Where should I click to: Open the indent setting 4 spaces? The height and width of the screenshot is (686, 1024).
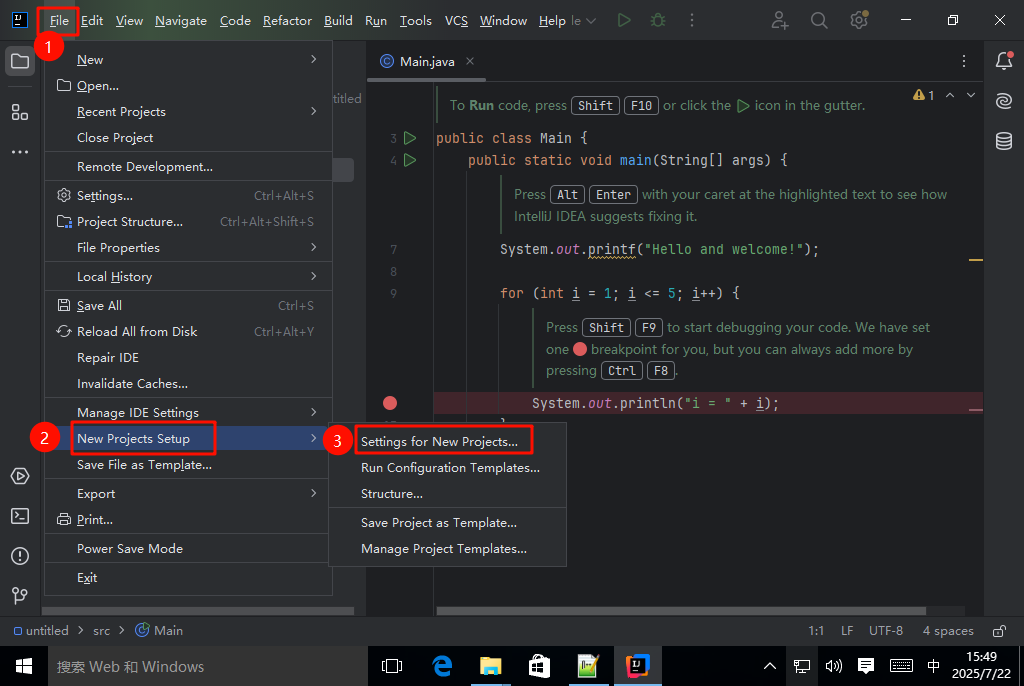(x=948, y=630)
